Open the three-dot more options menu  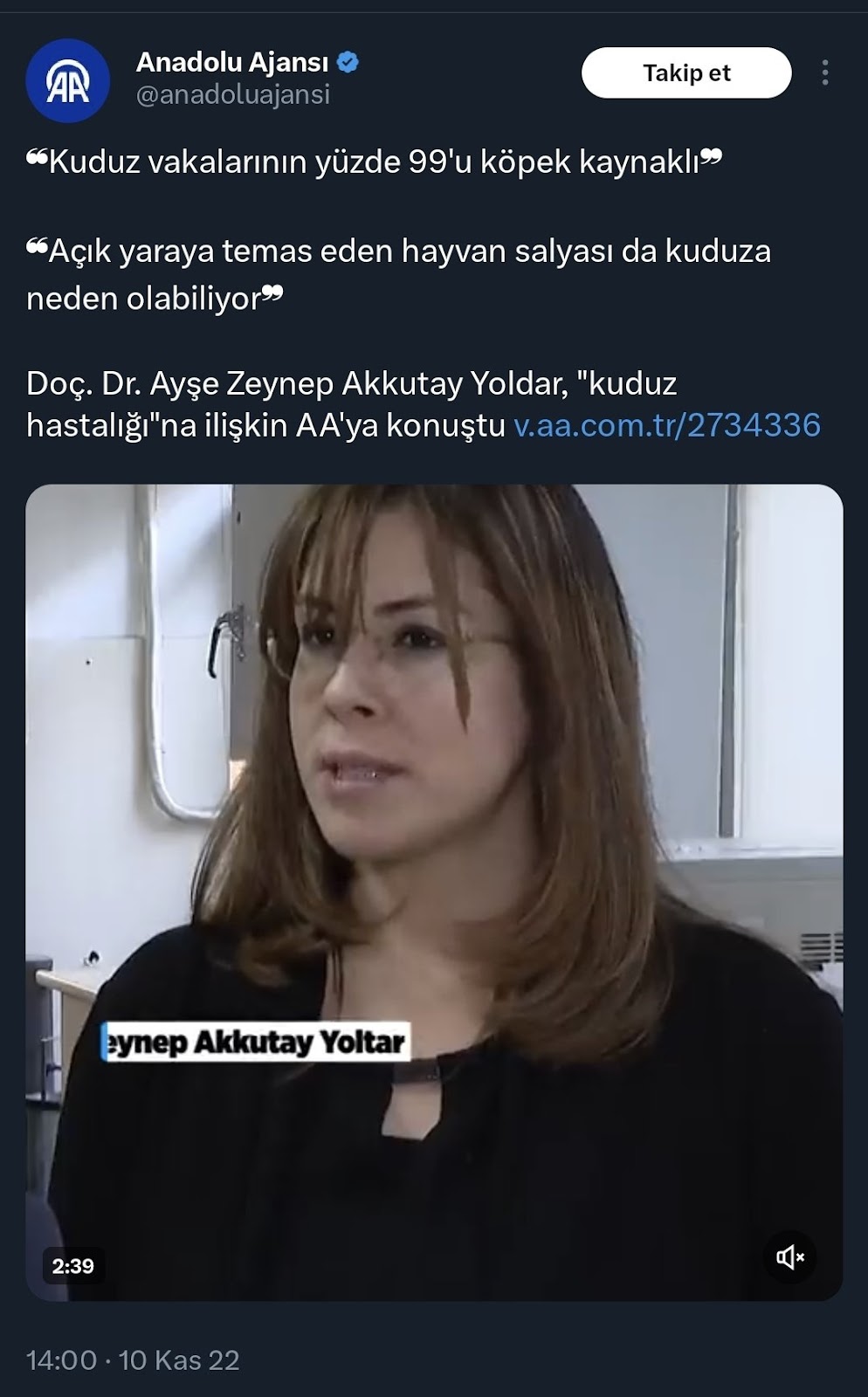(x=824, y=72)
